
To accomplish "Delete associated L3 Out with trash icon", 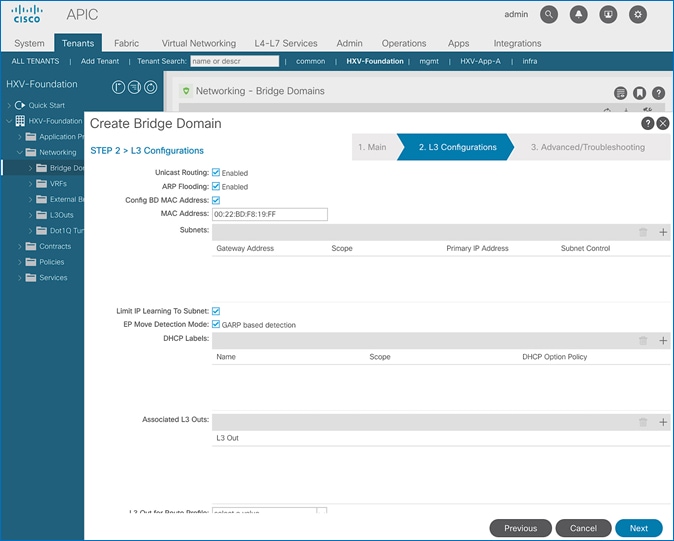I will coord(643,422).
